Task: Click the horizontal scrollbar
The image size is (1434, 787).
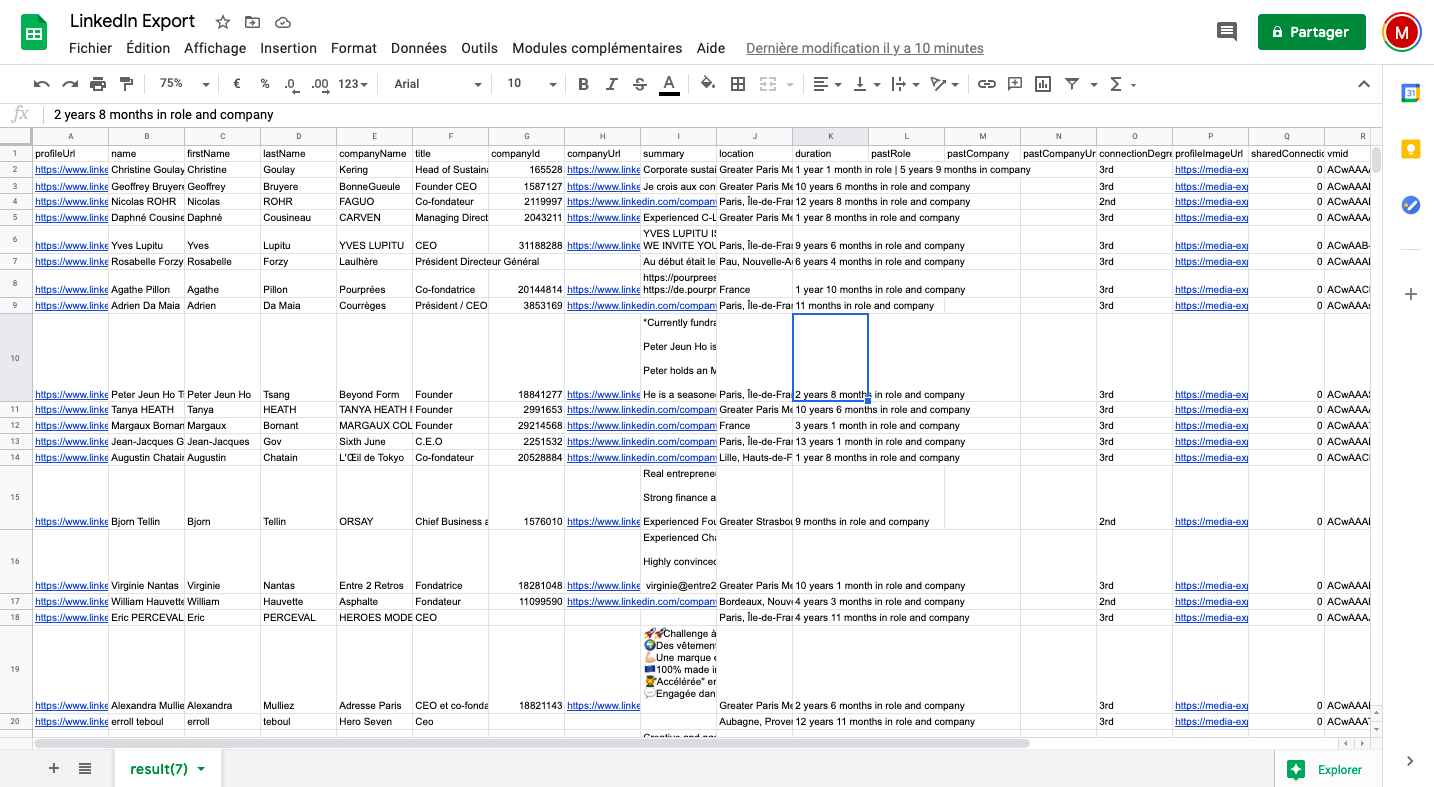Action: tap(531, 743)
